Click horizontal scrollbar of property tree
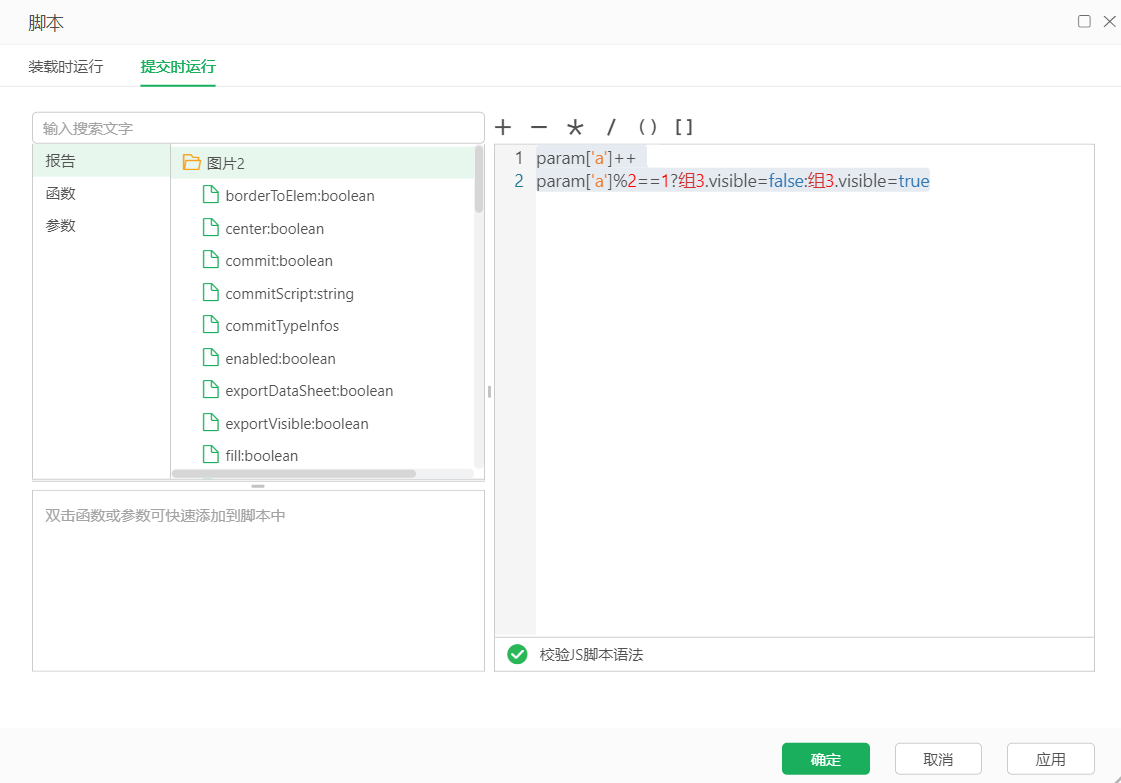Image resolution: width=1121 pixels, height=783 pixels. tap(294, 473)
